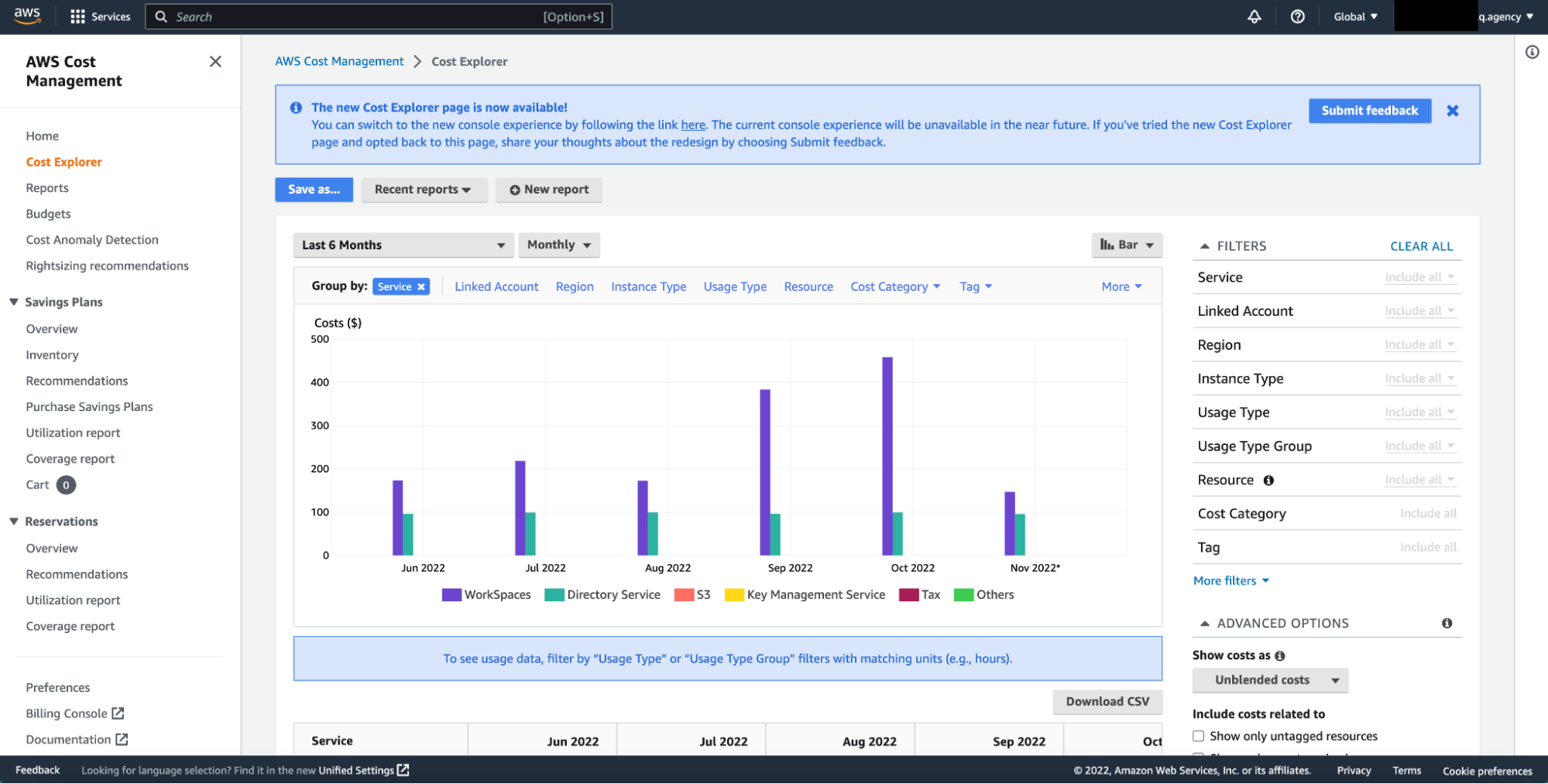Screen dimensions: 1548x784
Task: Collapse the ADVANCED OPTIONS panel
Action: 1204,623
